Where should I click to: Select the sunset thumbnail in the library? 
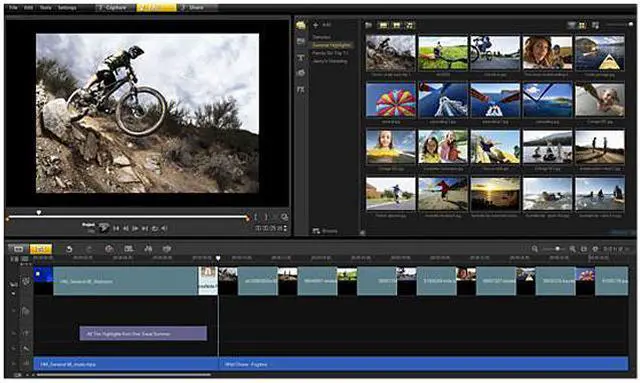click(x=495, y=194)
